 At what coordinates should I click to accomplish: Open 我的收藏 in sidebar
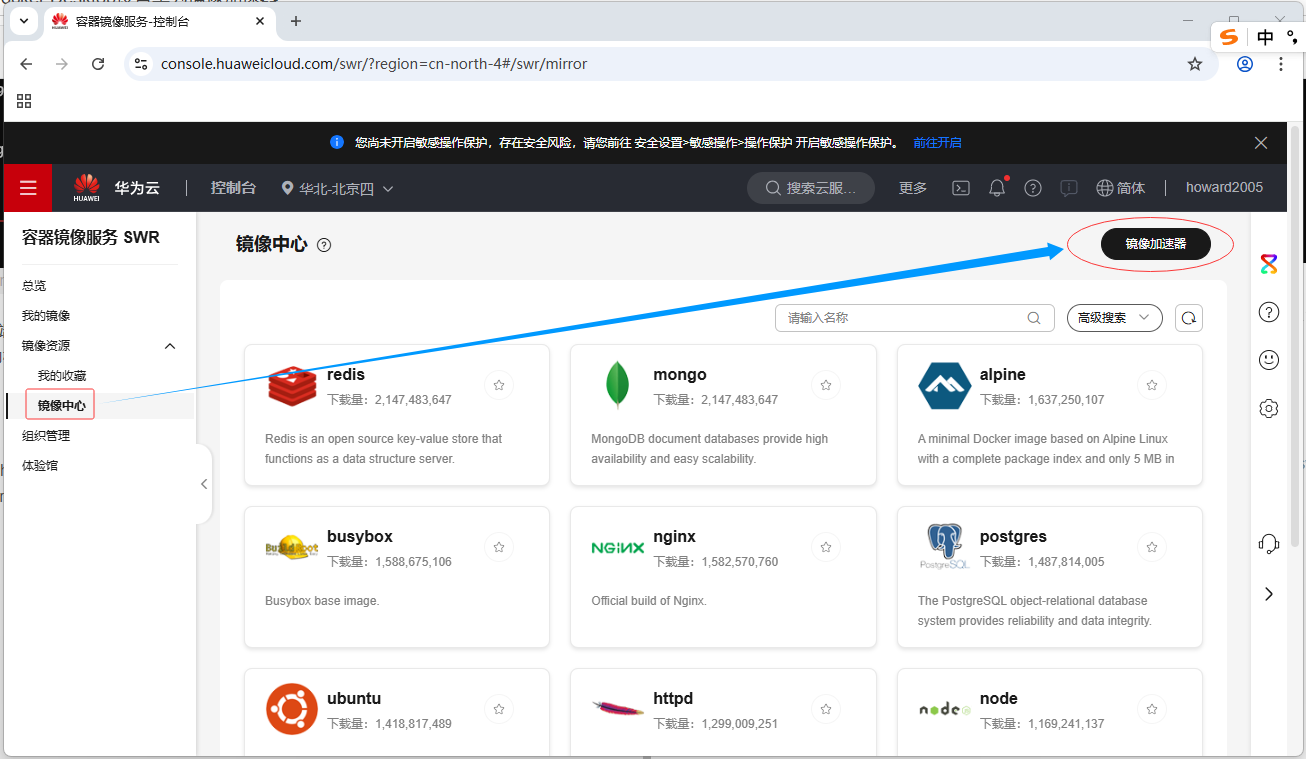tap(62, 376)
